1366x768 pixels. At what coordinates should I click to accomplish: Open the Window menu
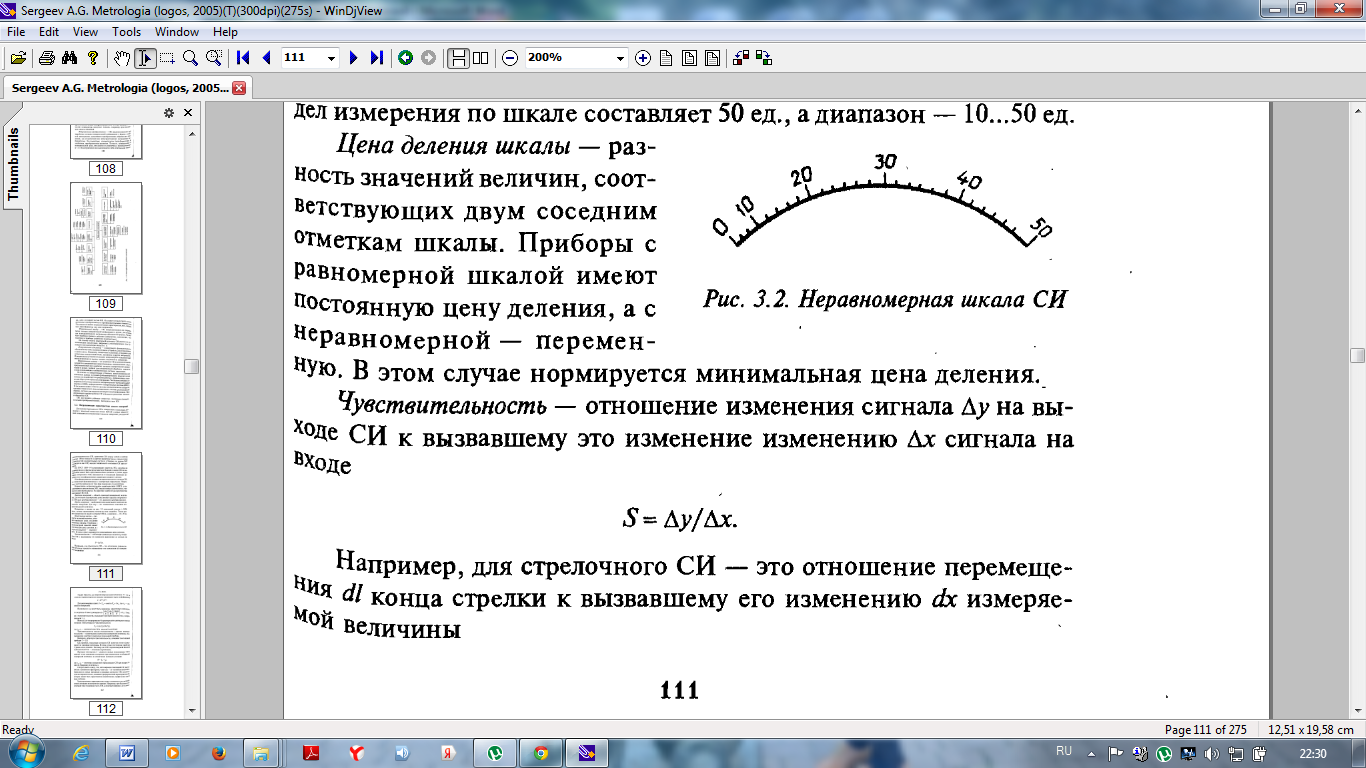coord(177,32)
